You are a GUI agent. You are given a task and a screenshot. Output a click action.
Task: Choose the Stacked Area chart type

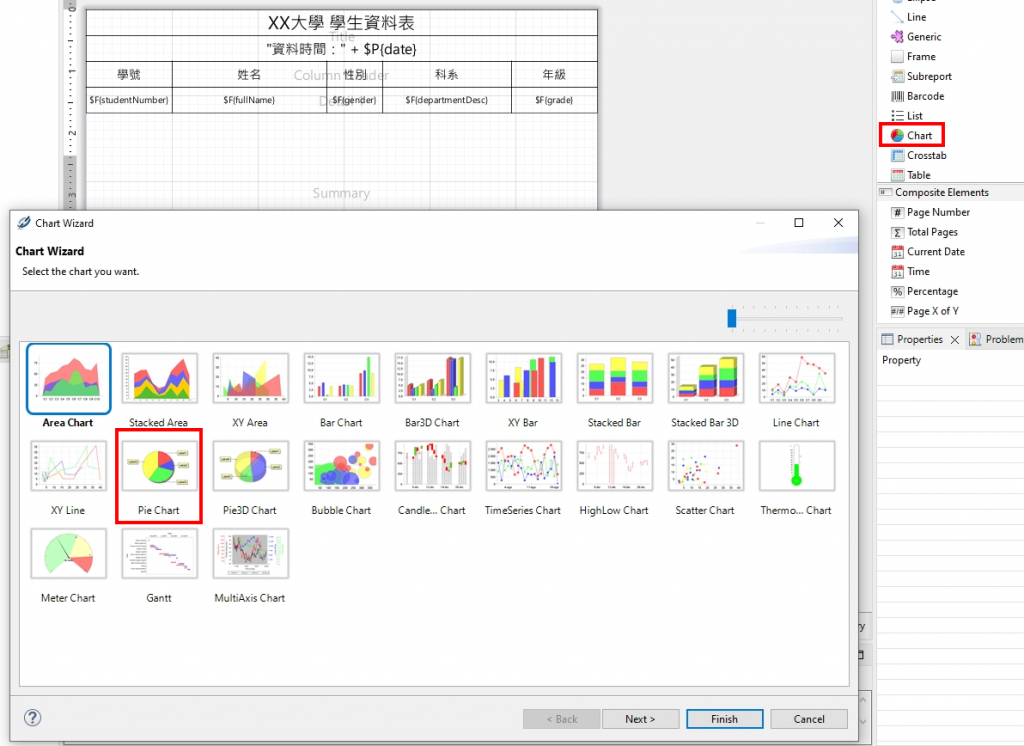pos(159,378)
